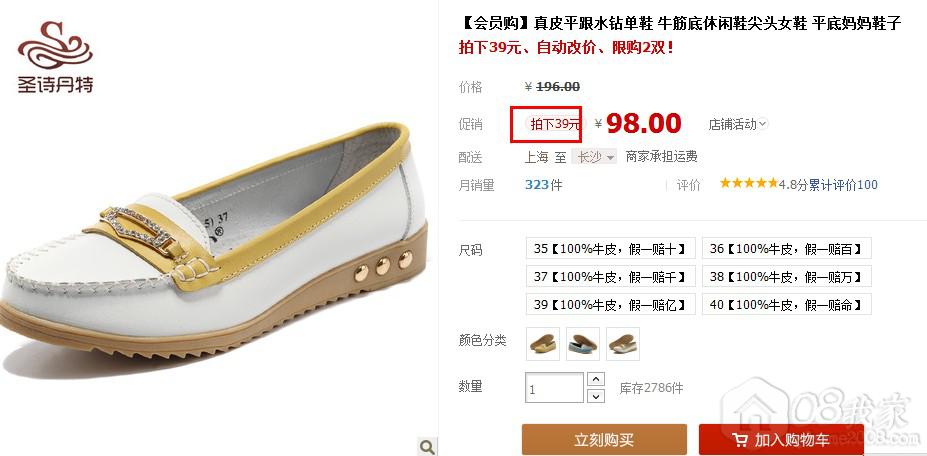927x456 pixels.
Task: Choose size 35 option
Action: tap(610, 248)
